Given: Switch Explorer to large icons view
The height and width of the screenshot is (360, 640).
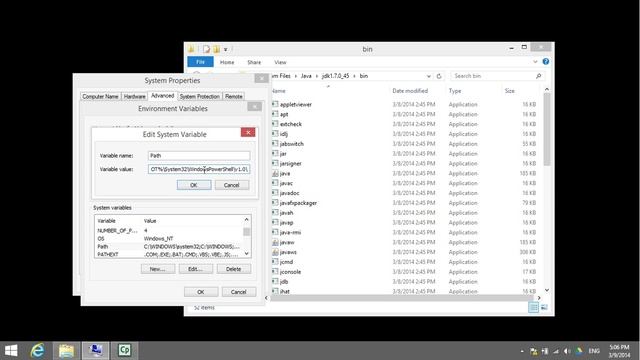Looking at the screenshot, I should tap(544, 307).
